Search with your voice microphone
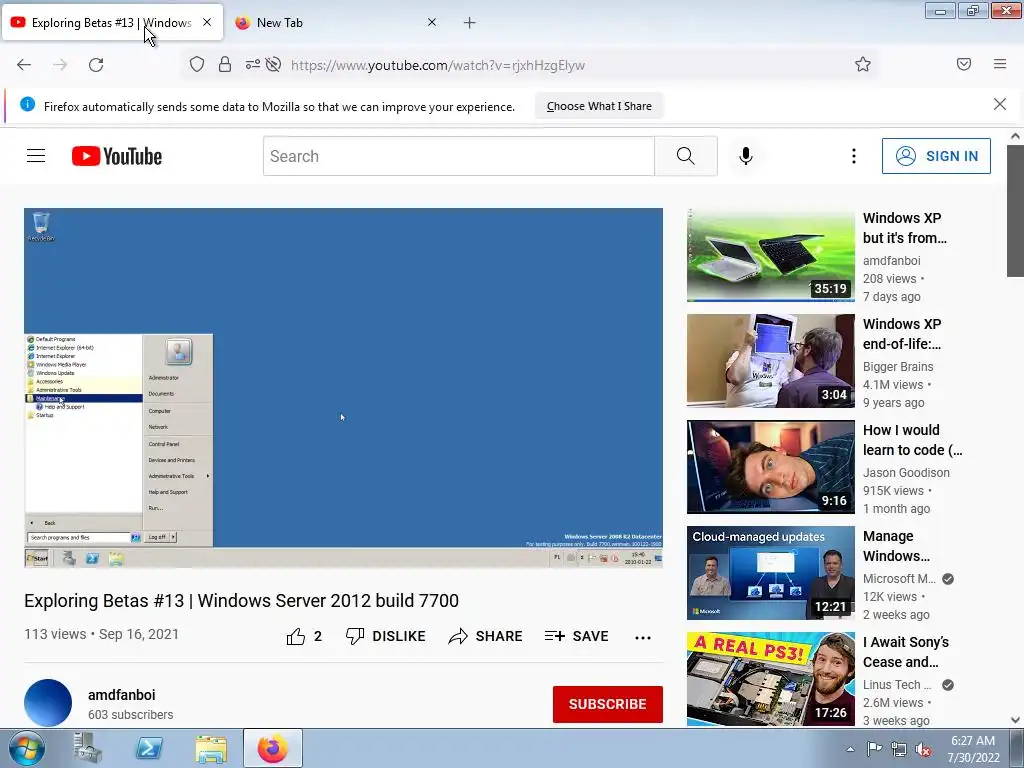Viewport: 1024px width, 768px height. (746, 156)
